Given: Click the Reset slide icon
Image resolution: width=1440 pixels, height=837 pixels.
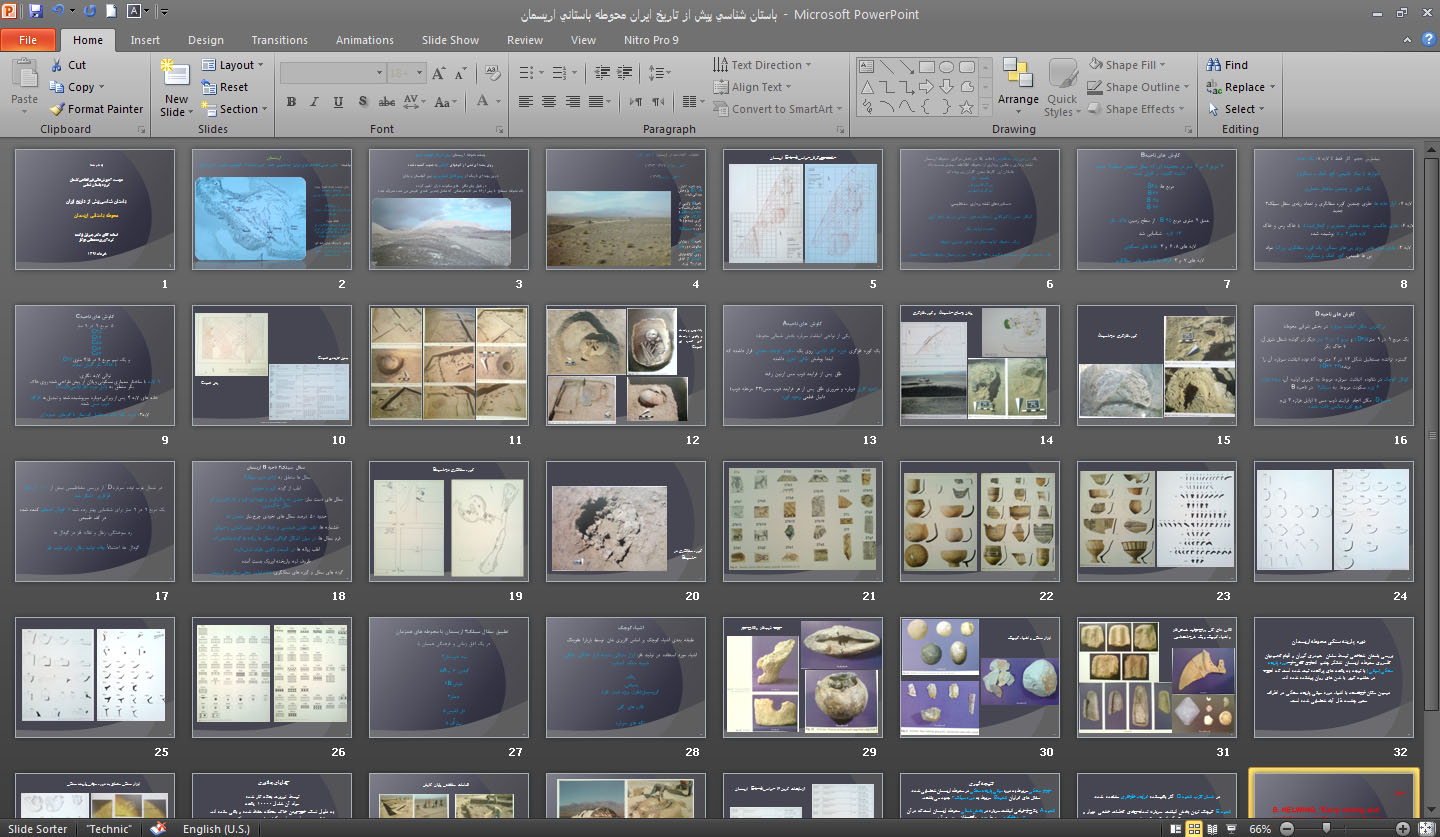Looking at the screenshot, I should tap(209, 87).
